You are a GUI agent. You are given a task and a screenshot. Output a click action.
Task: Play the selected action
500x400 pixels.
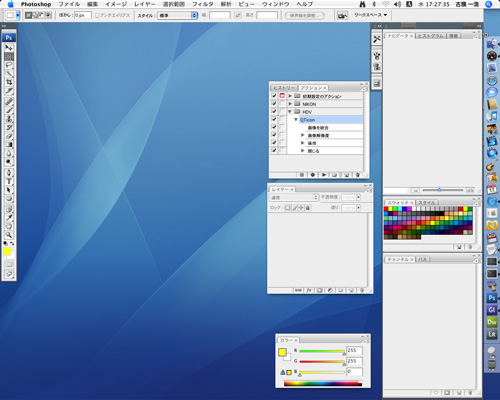click(324, 175)
